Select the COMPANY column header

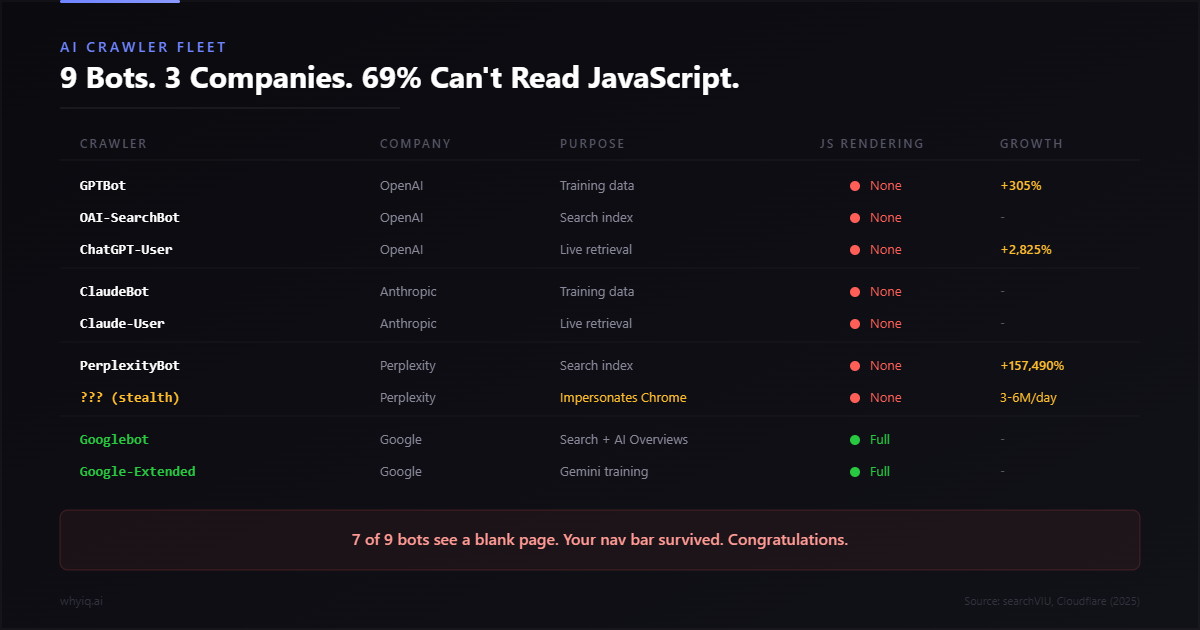415,144
